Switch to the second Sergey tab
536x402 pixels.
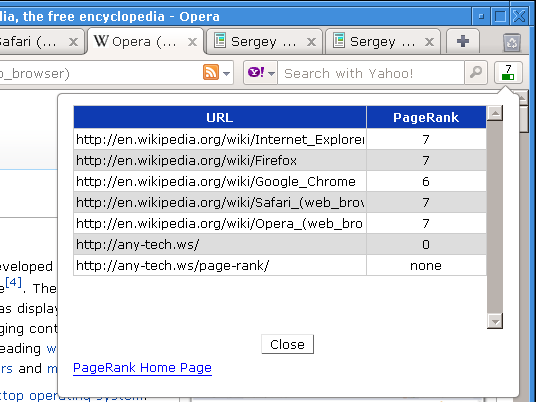[x=383, y=42]
